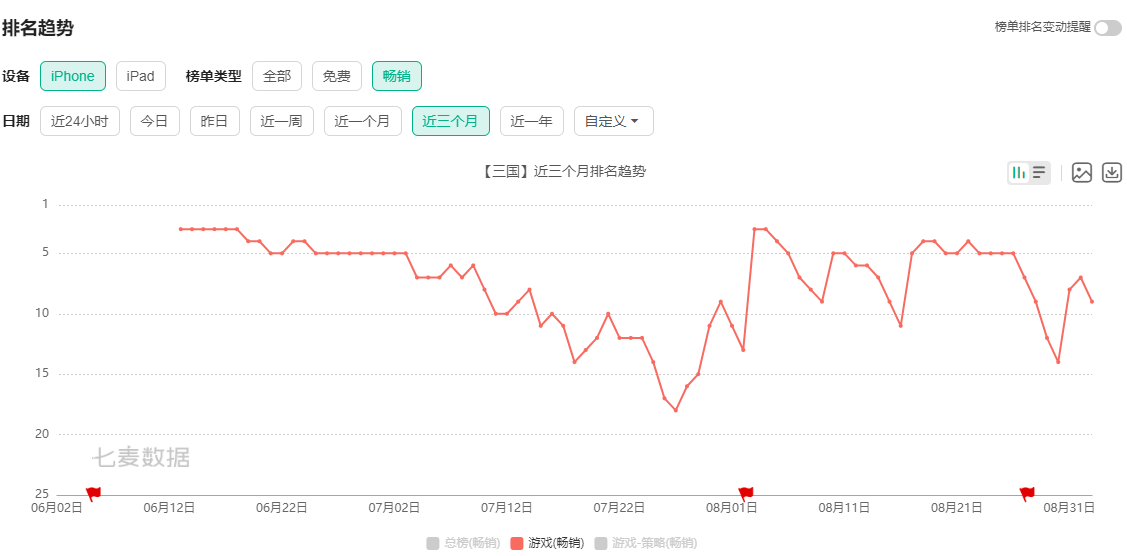Viewport: 1127px width, 556px height.
Task: Set date range to 近24小时
Action: [x=80, y=121]
